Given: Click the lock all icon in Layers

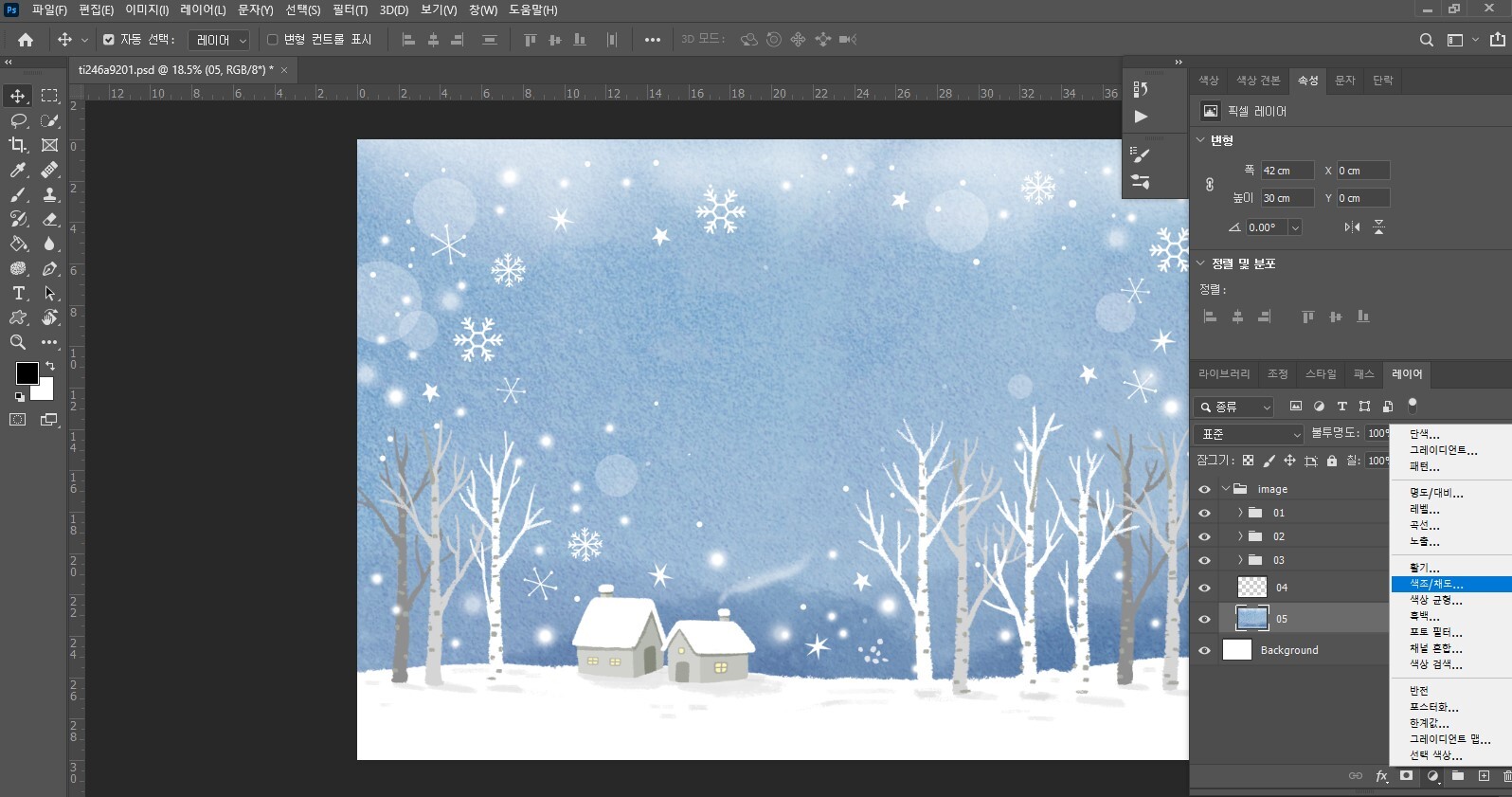Looking at the screenshot, I should click(1332, 461).
